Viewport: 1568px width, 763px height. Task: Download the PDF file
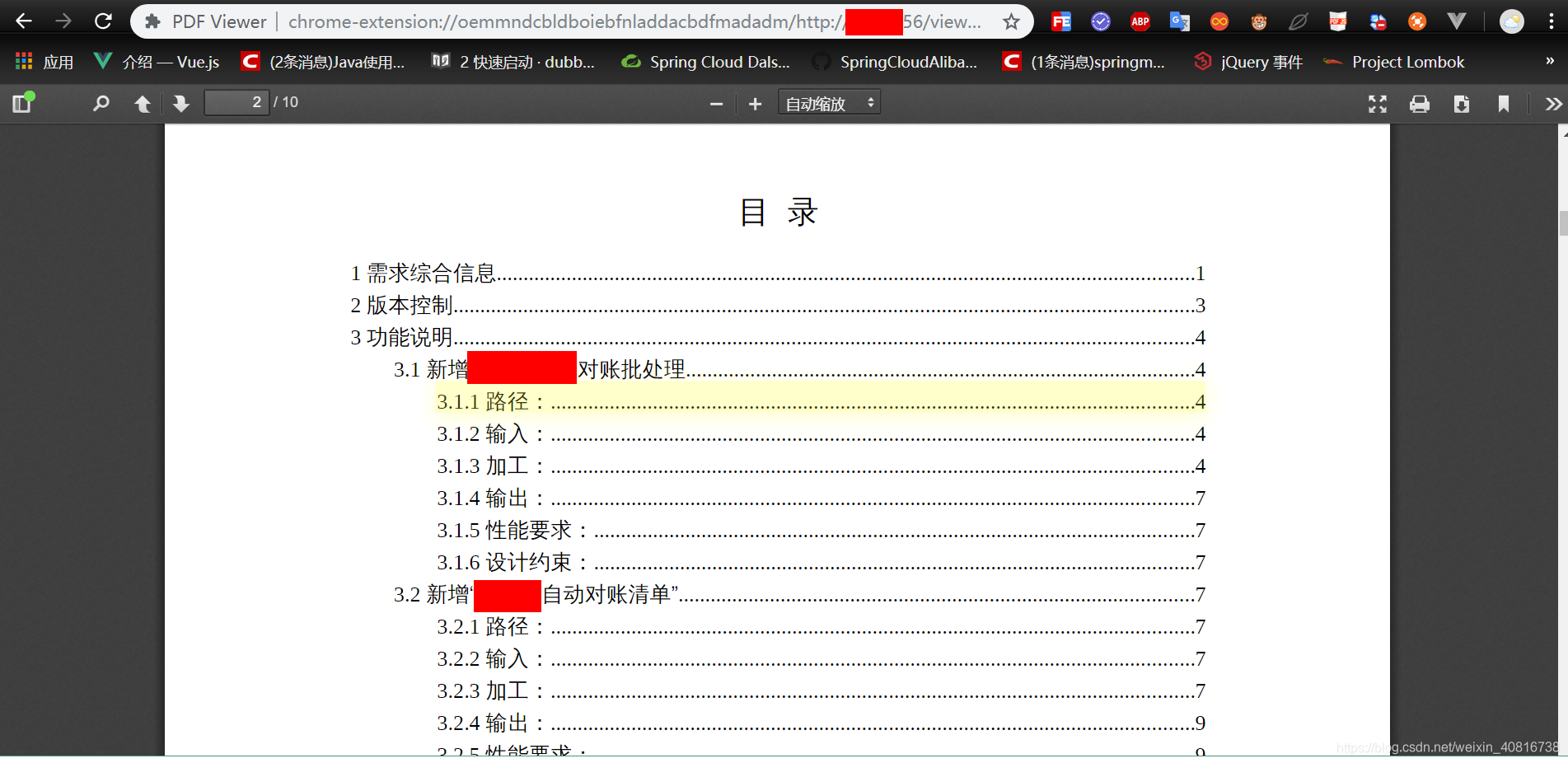tap(1461, 103)
